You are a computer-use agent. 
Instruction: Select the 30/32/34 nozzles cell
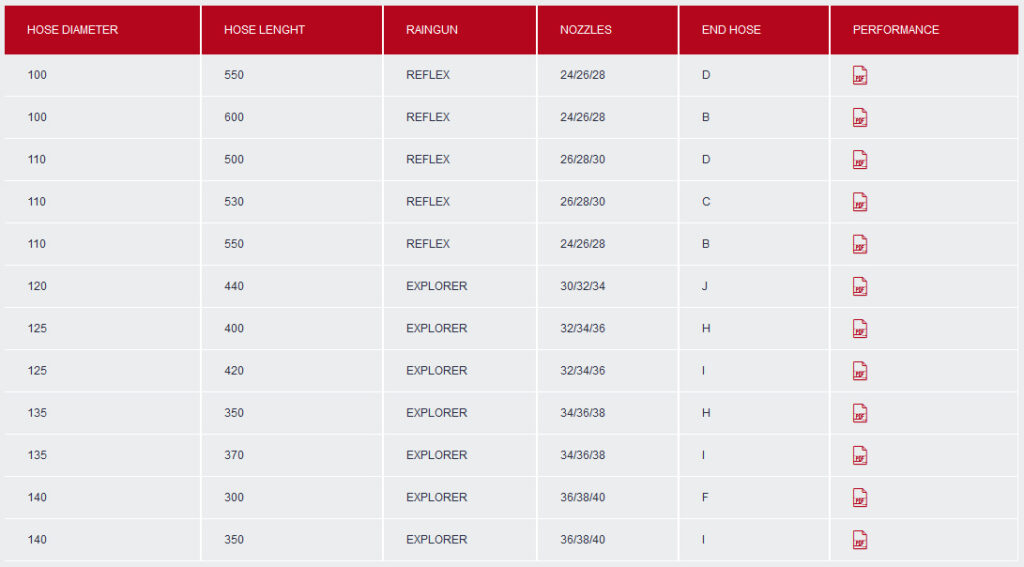pos(582,286)
